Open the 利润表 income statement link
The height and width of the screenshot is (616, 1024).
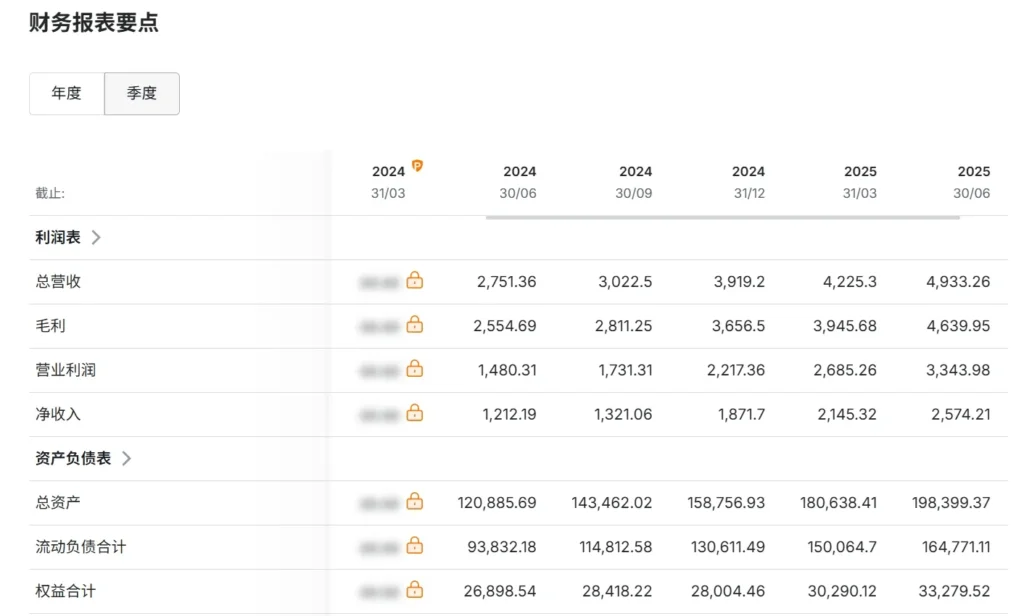pos(58,238)
